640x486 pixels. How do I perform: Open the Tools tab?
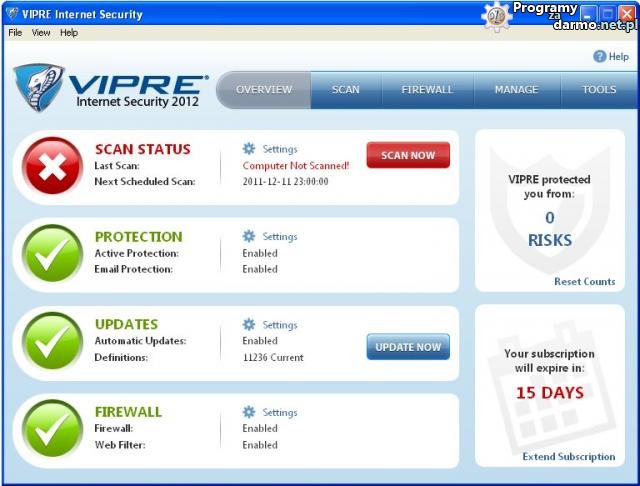pyautogui.click(x=599, y=90)
